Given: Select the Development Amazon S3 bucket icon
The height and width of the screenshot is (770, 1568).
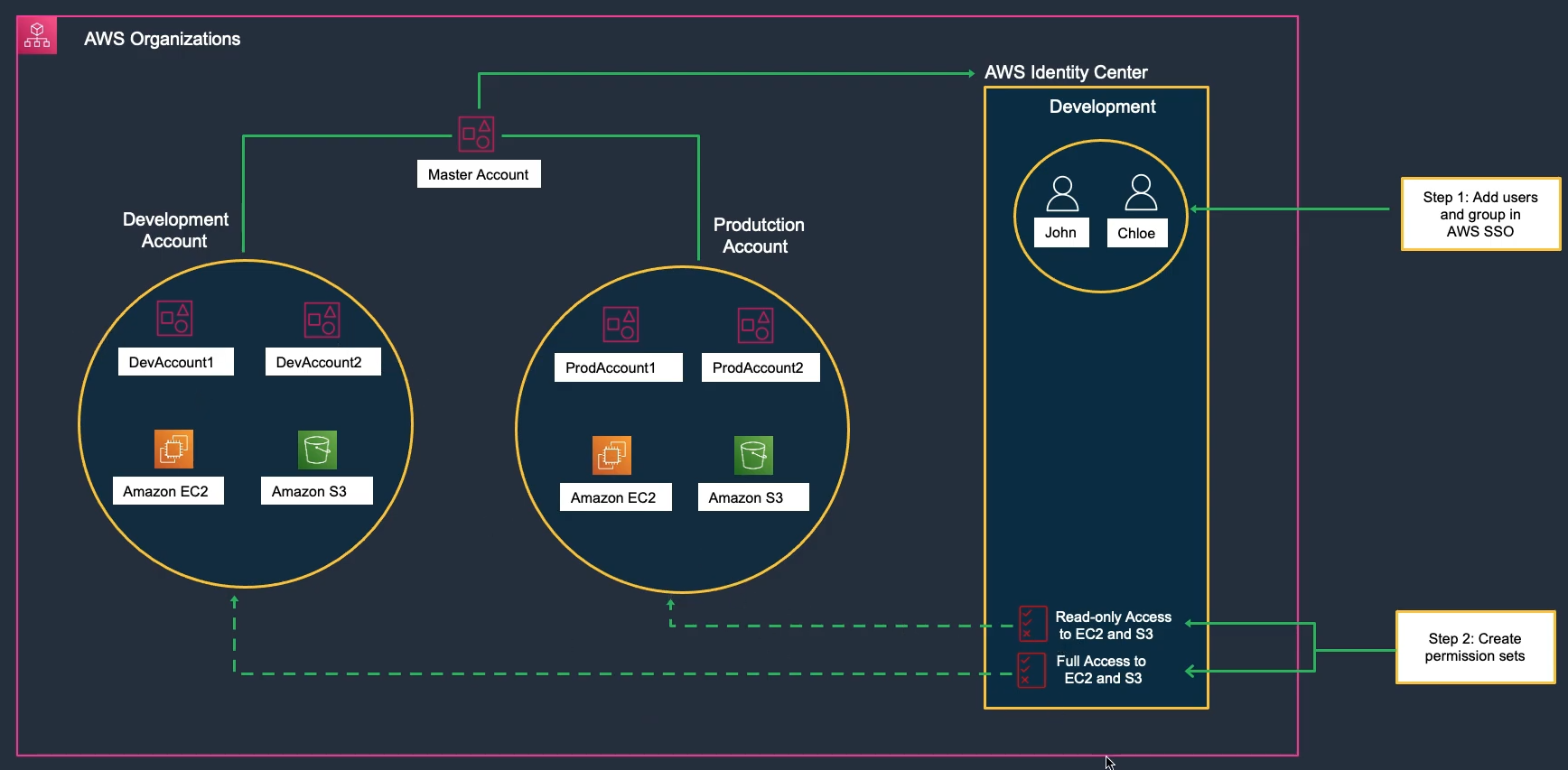Looking at the screenshot, I should [x=317, y=450].
